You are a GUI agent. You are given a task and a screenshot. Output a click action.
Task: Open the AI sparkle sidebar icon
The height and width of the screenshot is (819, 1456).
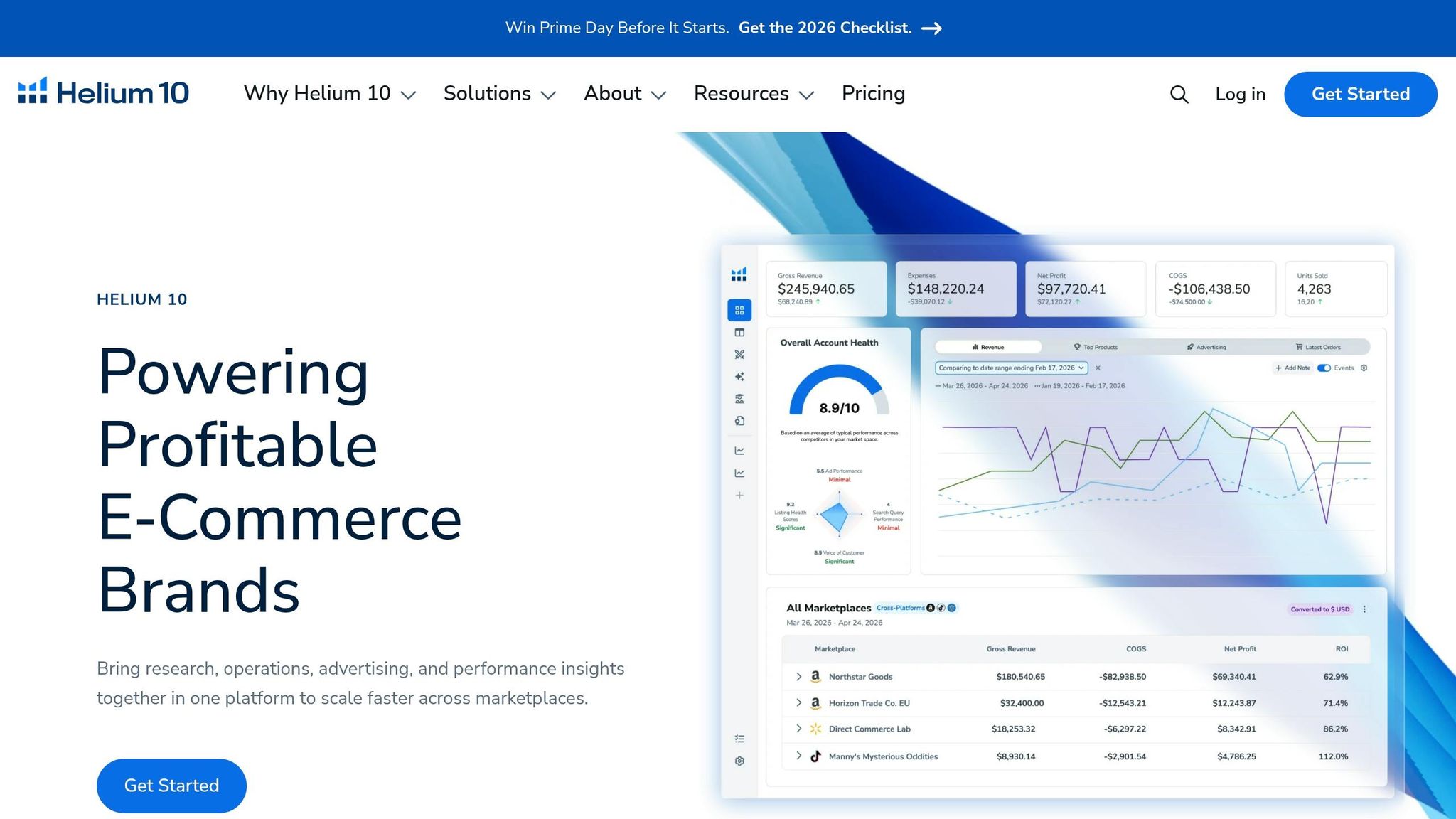[x=739, y=377]
